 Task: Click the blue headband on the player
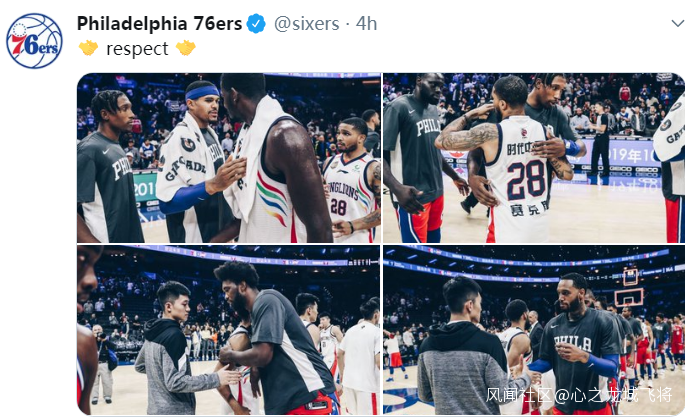[202, 92]
